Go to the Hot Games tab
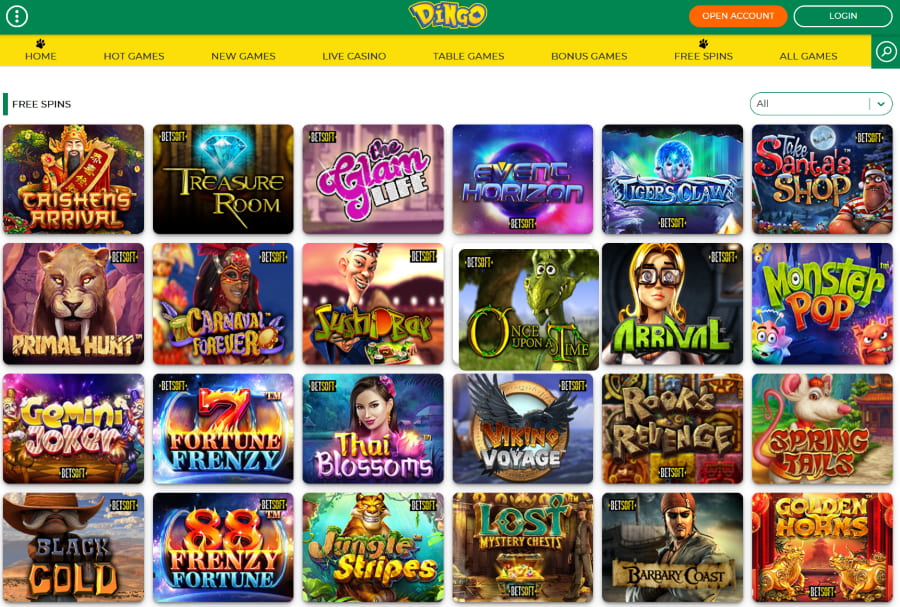Image resolution: width=900 pixels, height=607 pixels. [x=134, y=56]
